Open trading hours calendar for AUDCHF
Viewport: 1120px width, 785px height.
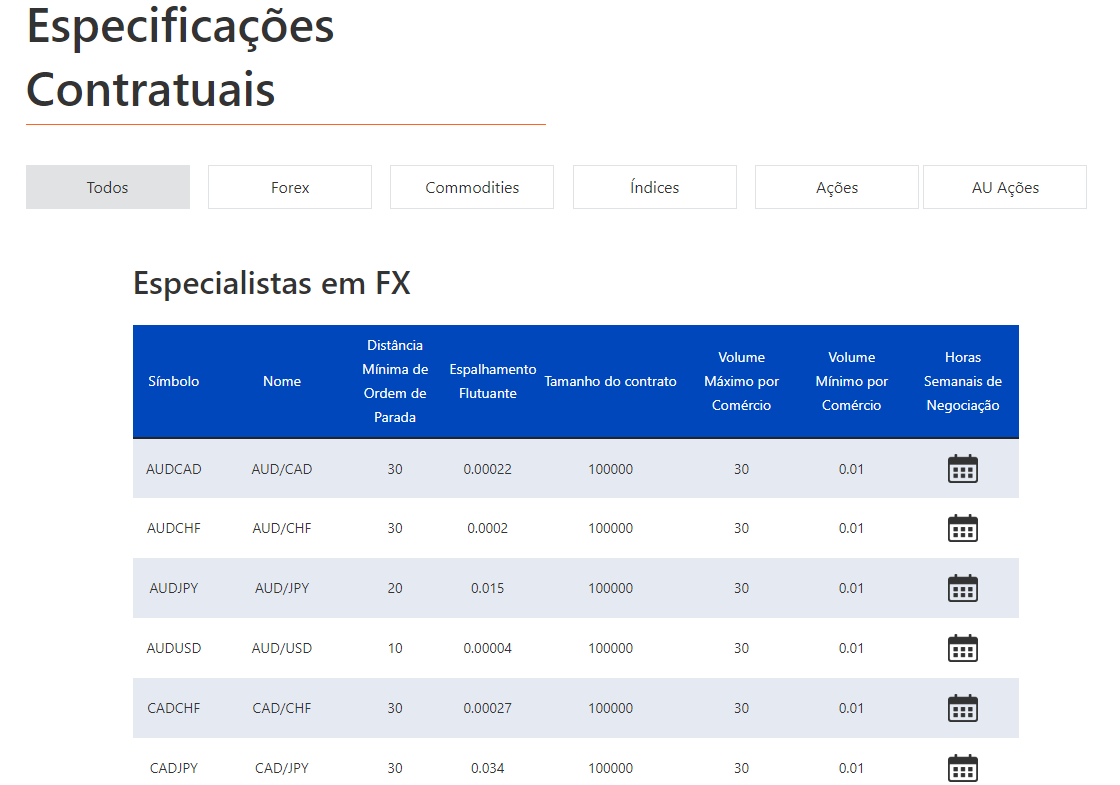[x=962, y=528]
